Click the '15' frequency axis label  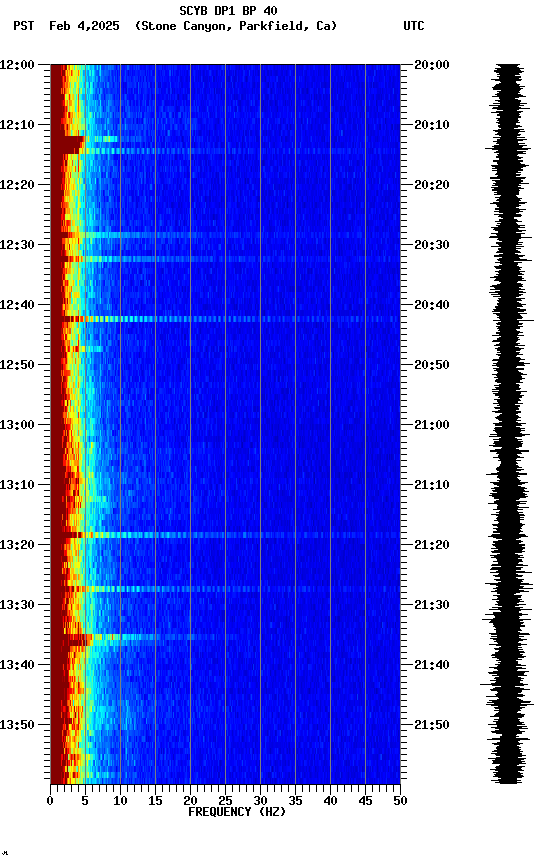coord(155,801)
